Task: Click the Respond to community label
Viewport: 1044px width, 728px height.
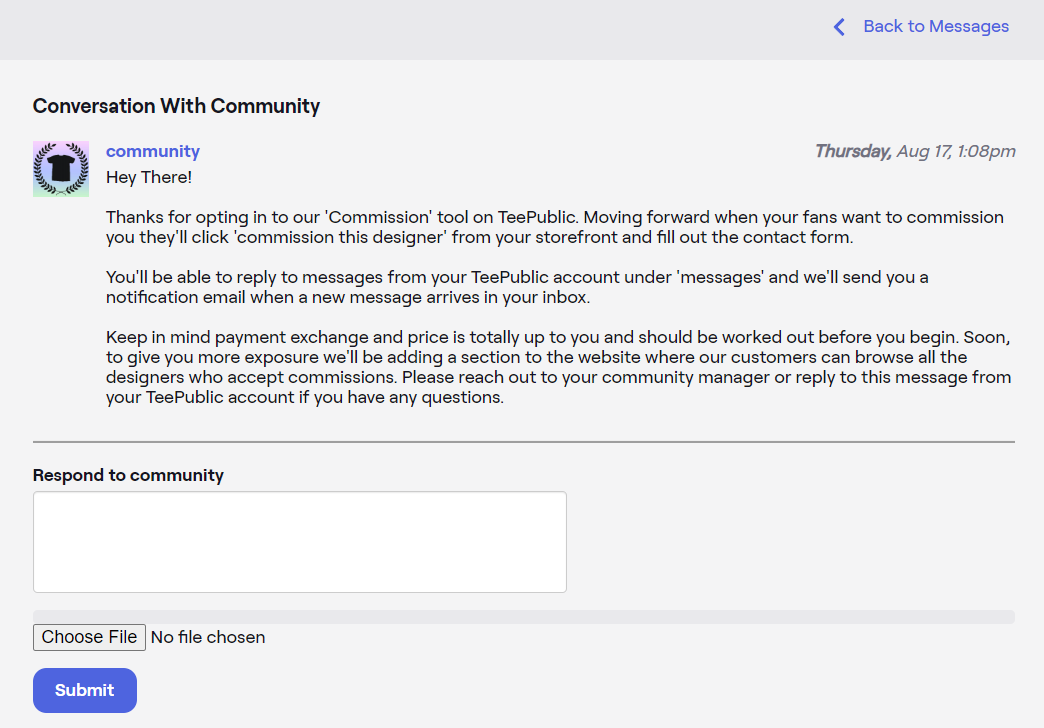Action: pos(129,475)
